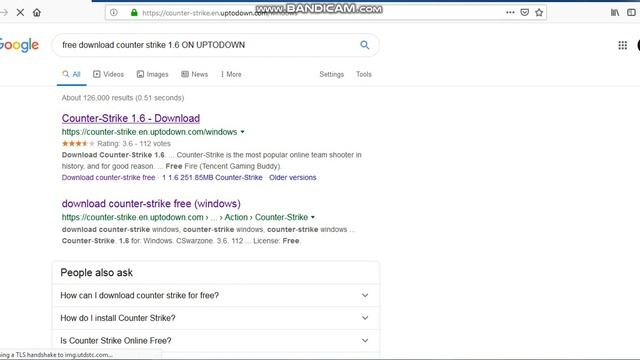The width and height of the screenshot is (640, 360).
Task: Expand arrow next to Action › Counter-Strike breadcrumb
Action: (x=313, y=217)
